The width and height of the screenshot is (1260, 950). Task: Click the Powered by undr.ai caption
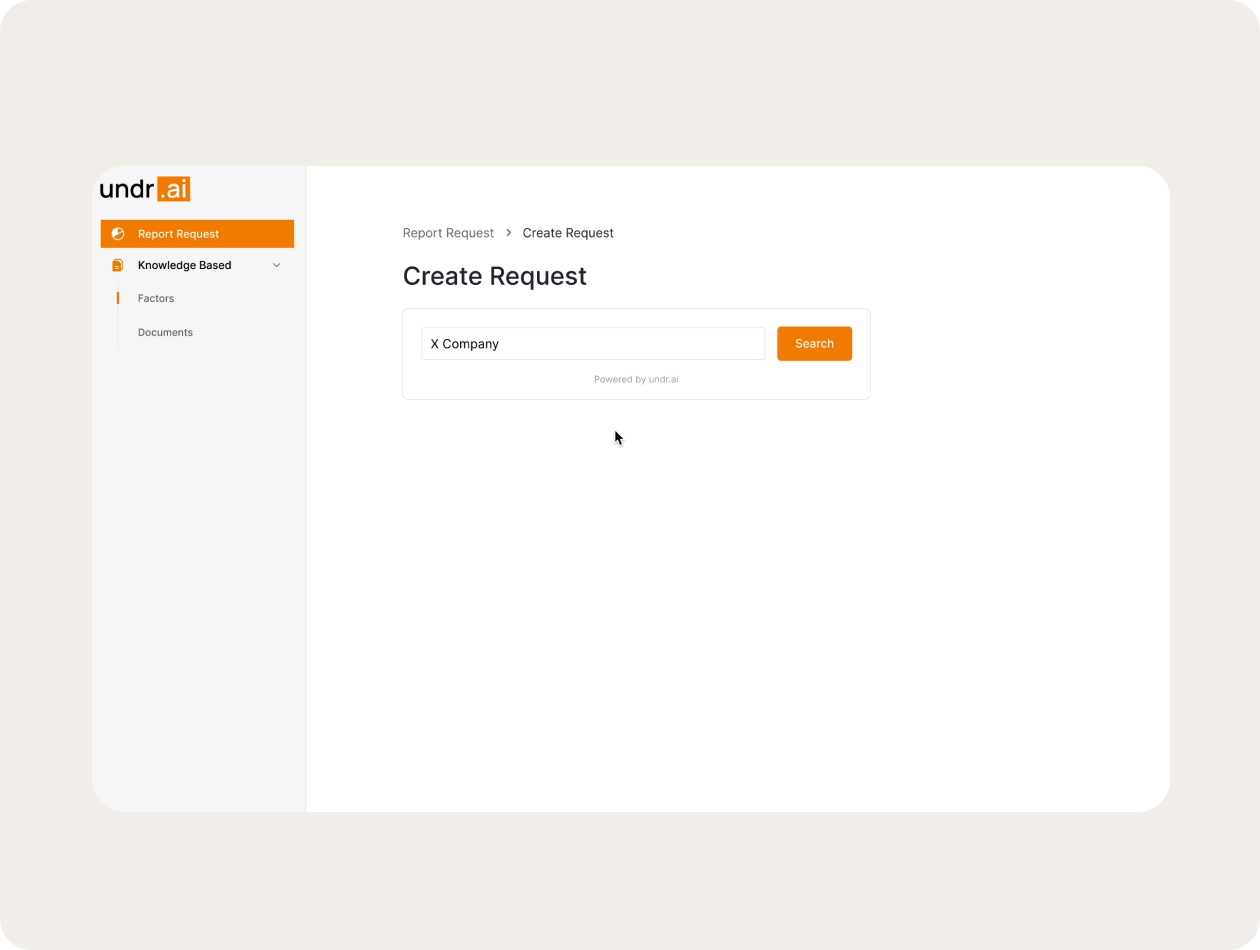(636, 379)
